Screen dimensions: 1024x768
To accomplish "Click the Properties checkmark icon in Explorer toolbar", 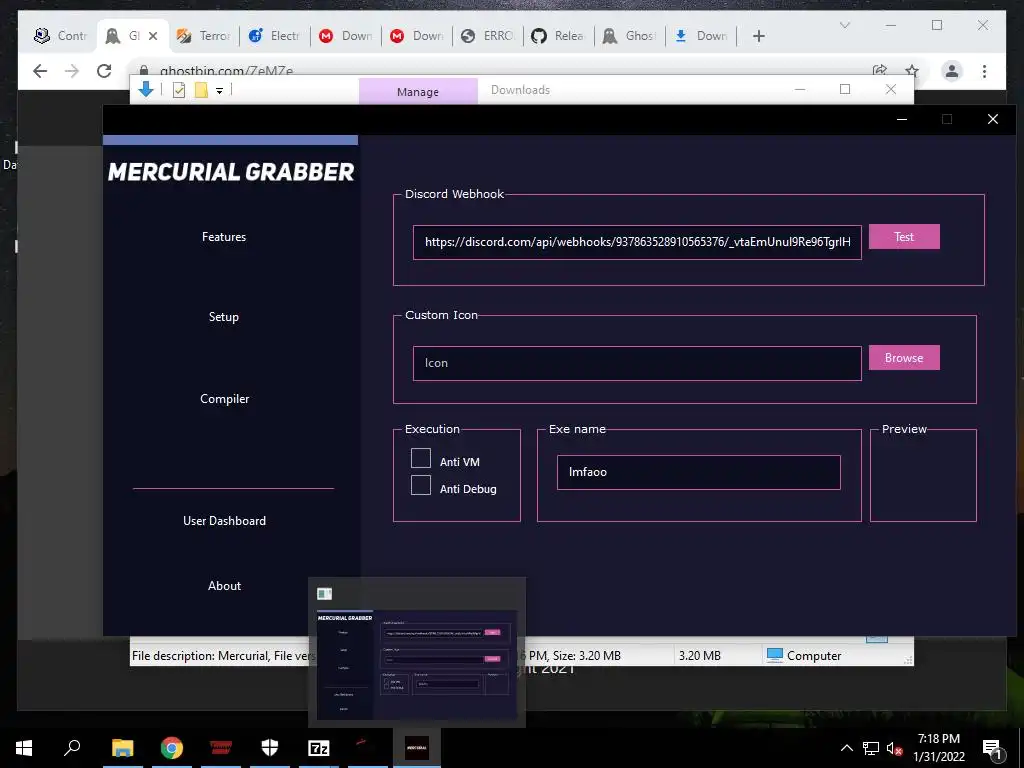I will coord(179,90).
